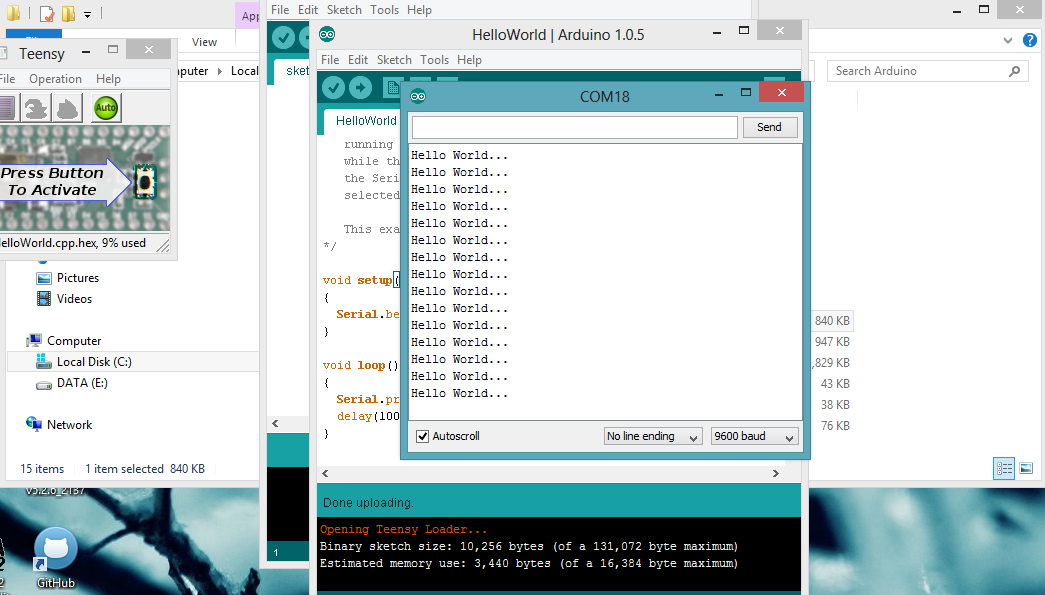Screen dimensions: 1045x595
Task: Click the serial monitor text input field
Action: tap(574, 127)
